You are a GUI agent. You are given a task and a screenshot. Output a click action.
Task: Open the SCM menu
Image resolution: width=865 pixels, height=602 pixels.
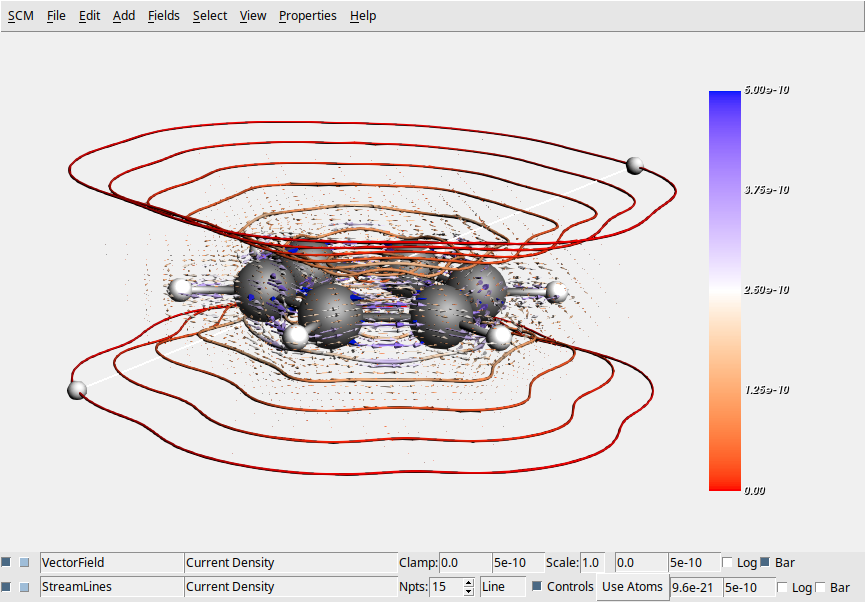click(x=19, y=15)
